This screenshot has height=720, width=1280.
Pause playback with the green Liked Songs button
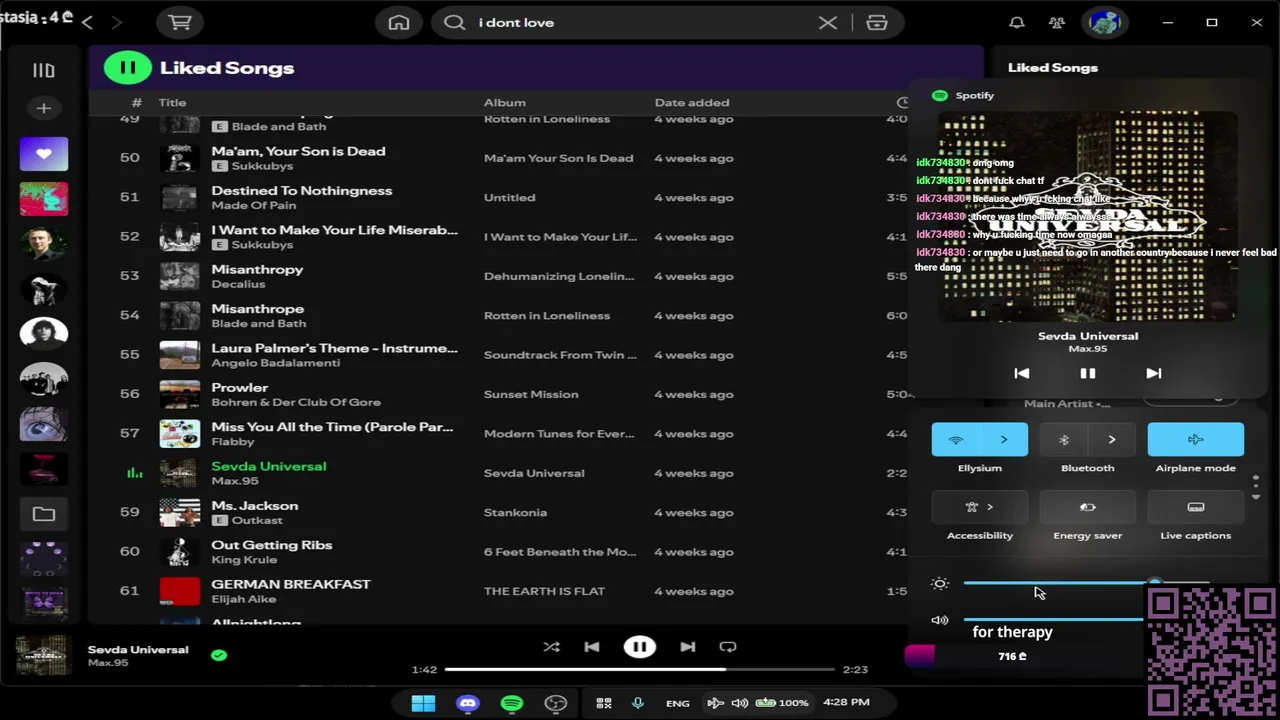click(127, 68)
